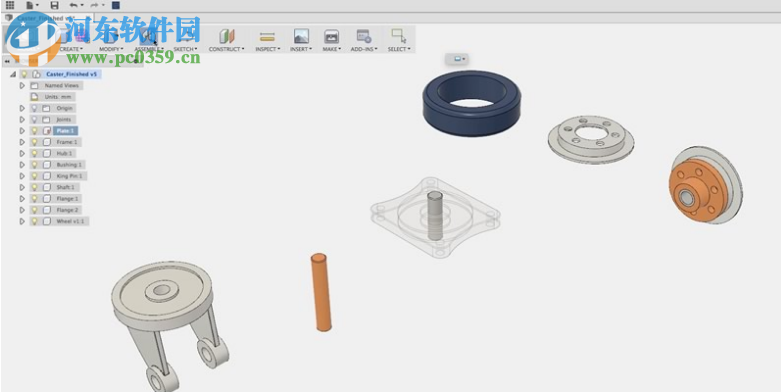Open the MAKE dropdown
781x392 pixels.
pyautogui.click(x=332, y=49)
